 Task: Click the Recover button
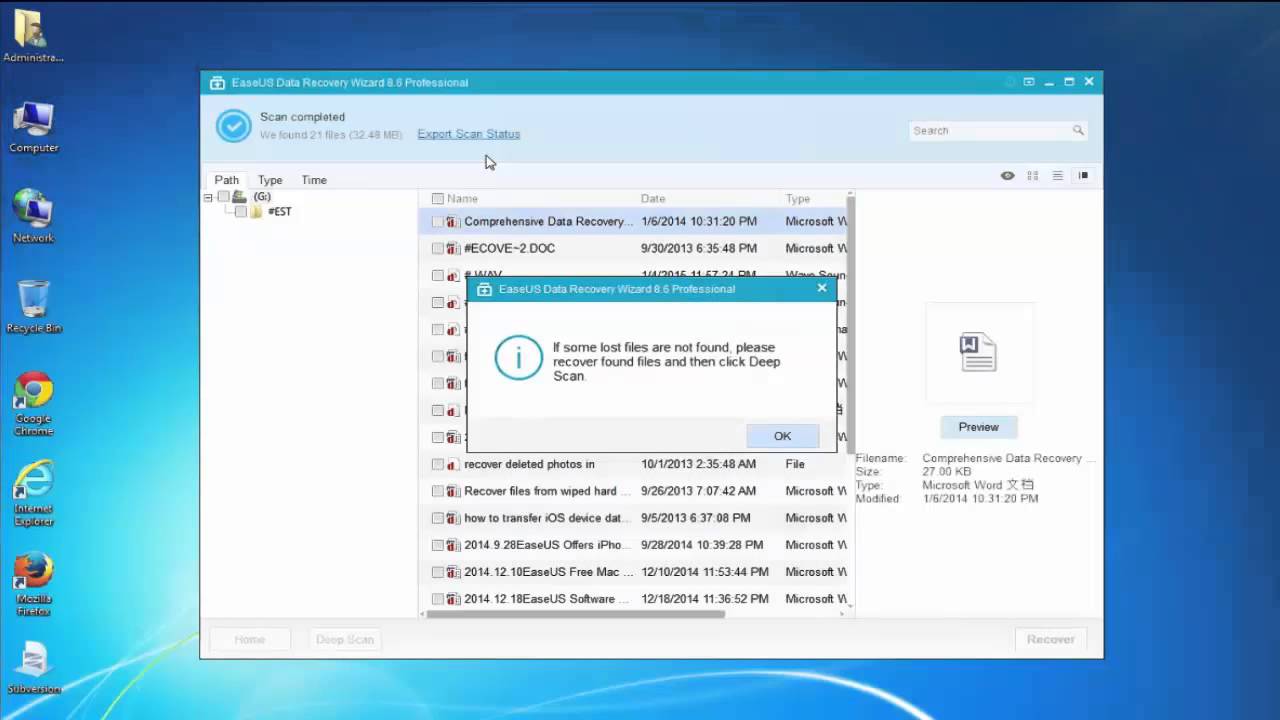click(1050, 639)
